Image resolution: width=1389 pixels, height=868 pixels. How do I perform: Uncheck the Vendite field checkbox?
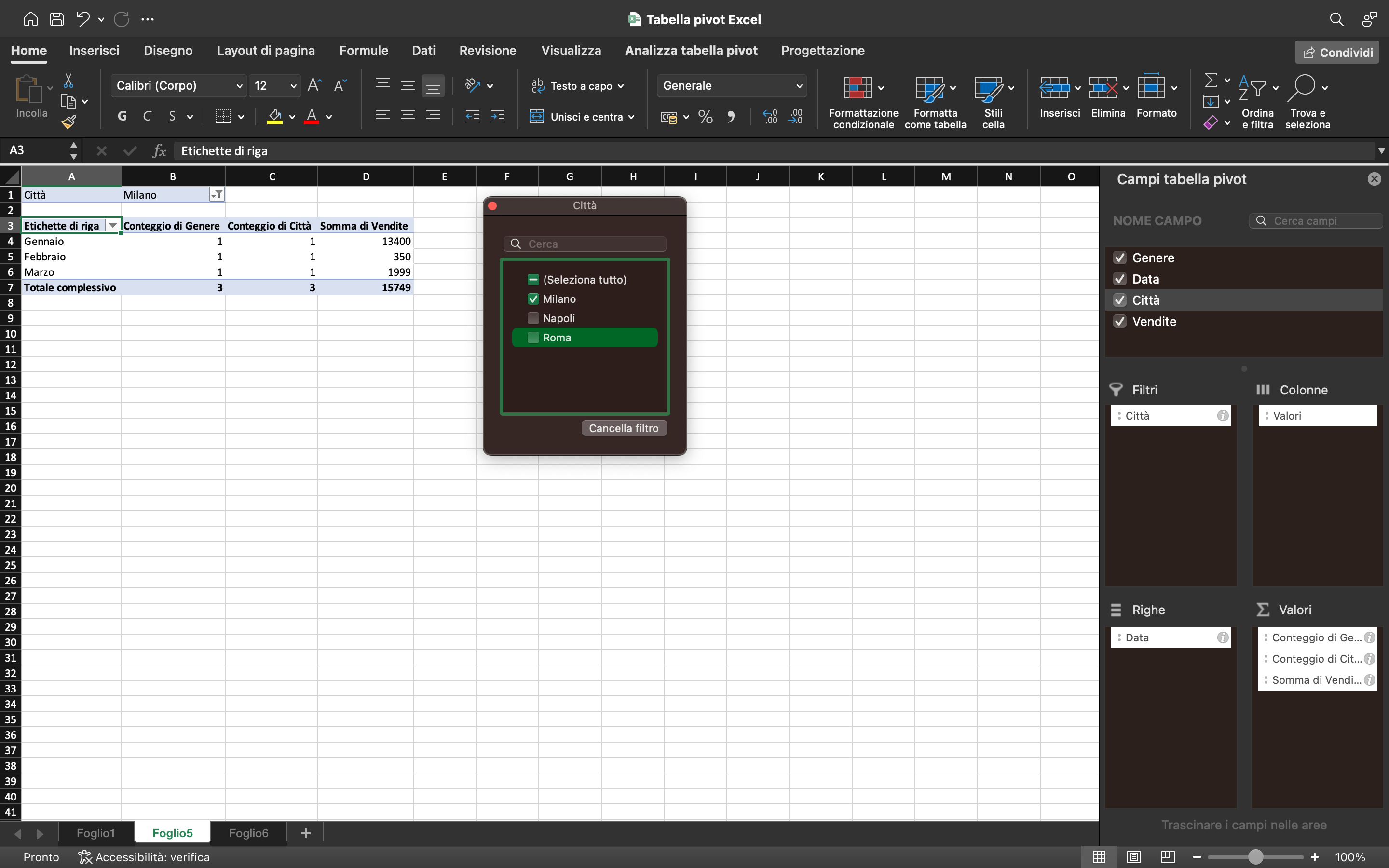click(x=1120, y=321)
